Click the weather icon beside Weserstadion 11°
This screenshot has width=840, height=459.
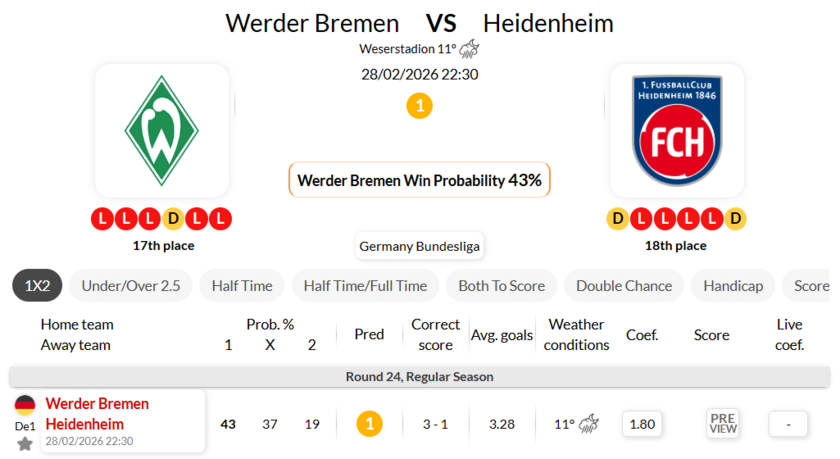[x=470, y=49]
